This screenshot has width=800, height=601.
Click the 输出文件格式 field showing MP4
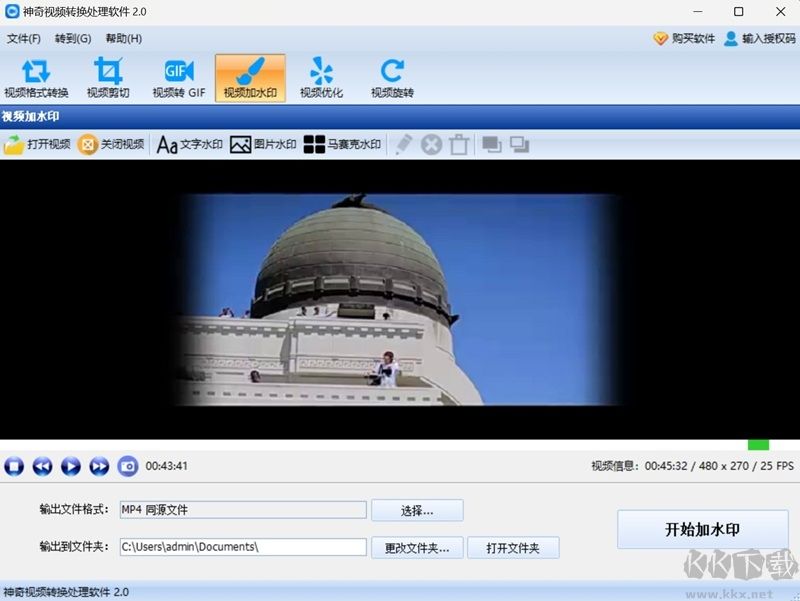(x=243, y=510)
